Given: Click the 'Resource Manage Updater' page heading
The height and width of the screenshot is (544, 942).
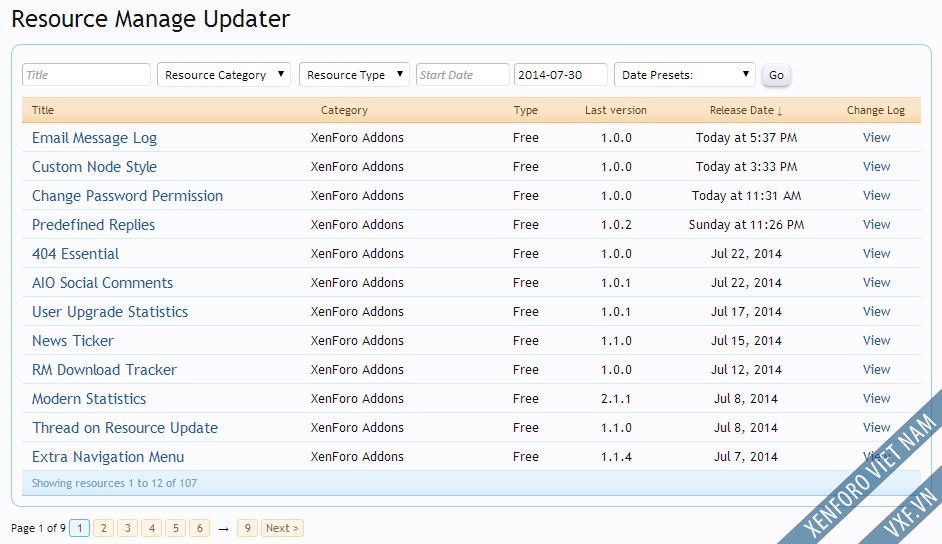Looking at the screenshot, I should click(x=150, y=19).
